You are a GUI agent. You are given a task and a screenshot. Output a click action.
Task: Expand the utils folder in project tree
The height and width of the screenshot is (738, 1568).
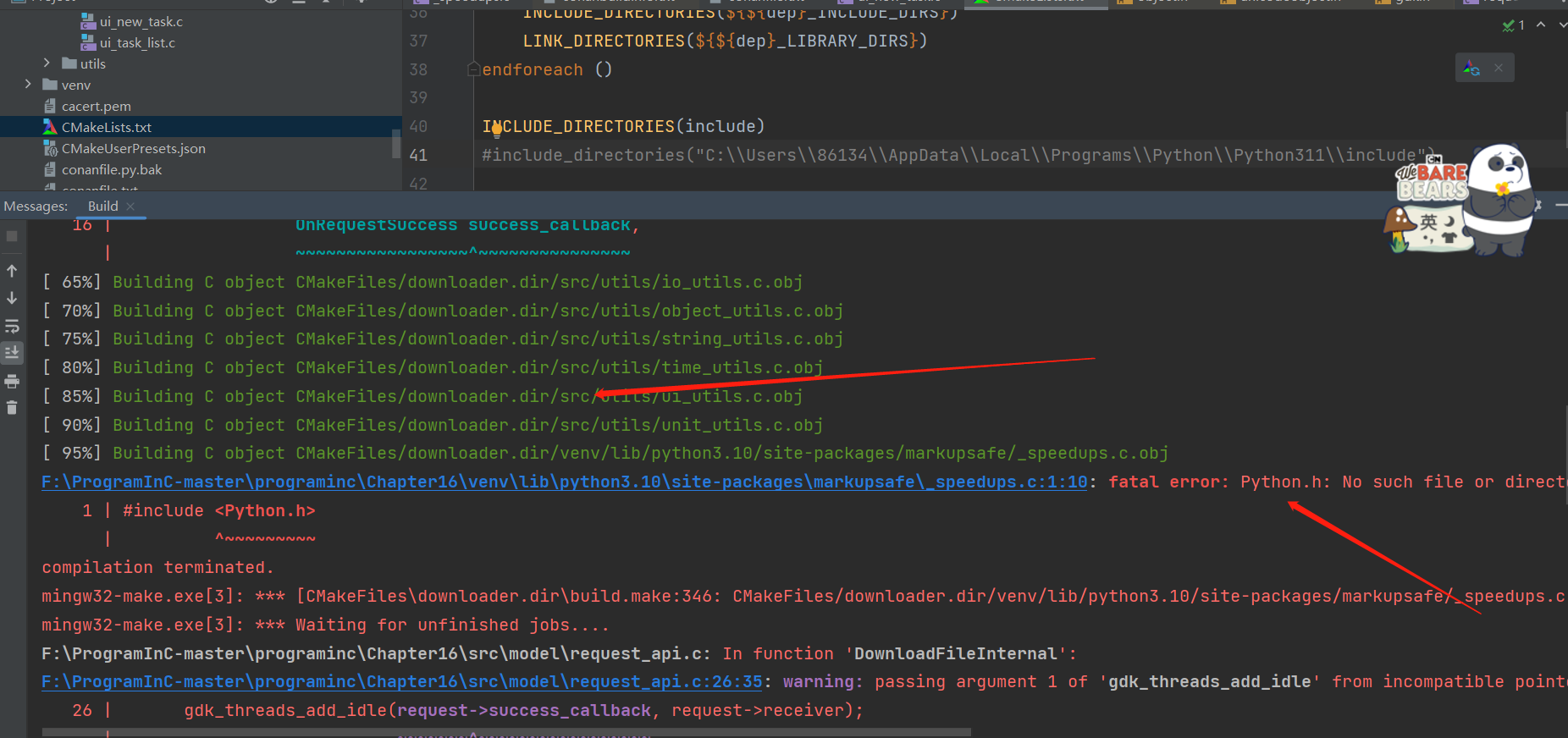[47, 63]
